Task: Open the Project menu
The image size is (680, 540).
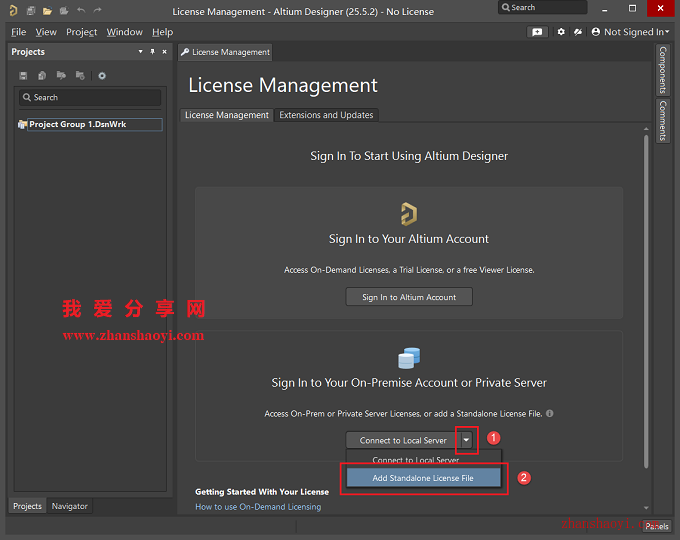Action: [82, 32]
